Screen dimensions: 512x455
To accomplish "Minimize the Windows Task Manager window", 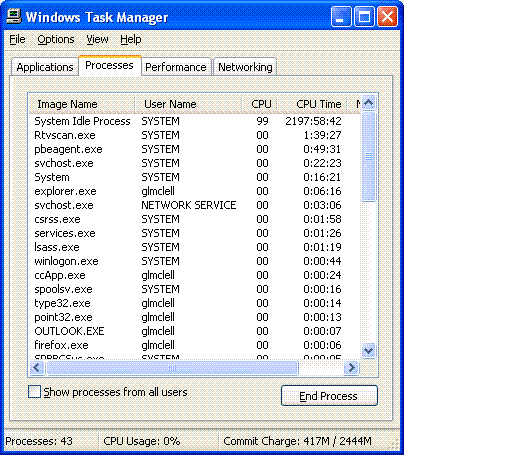I will (x=341, y=17).
